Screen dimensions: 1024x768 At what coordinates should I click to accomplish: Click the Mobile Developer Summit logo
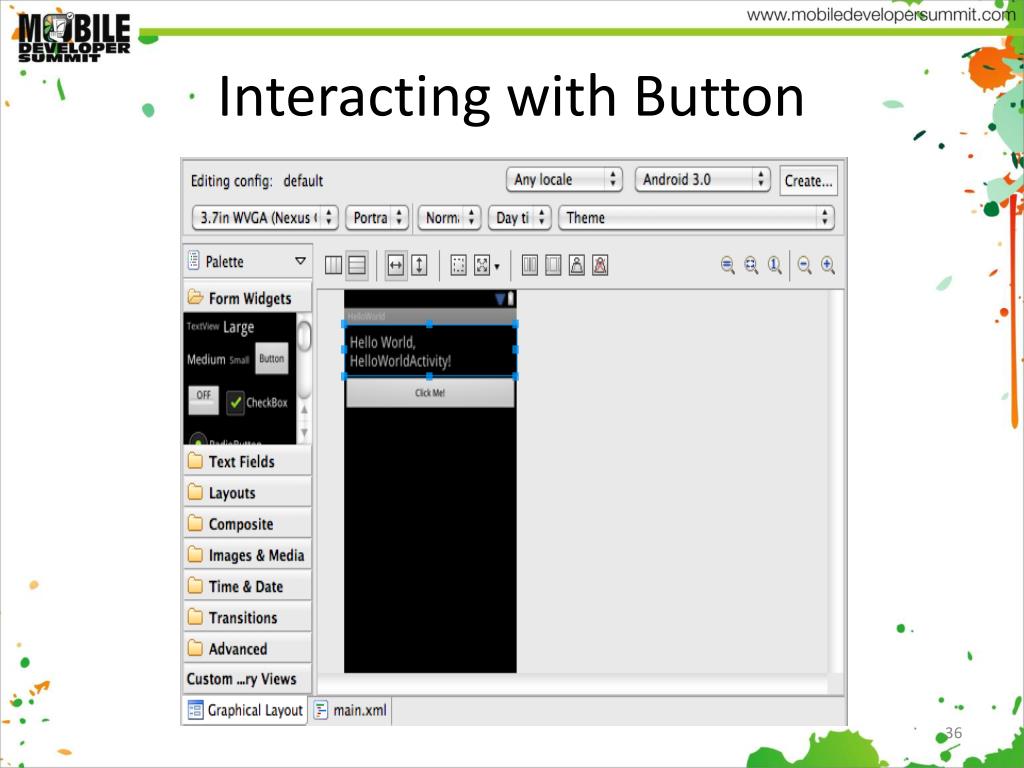pyautogui.click(x=74, y=37)
